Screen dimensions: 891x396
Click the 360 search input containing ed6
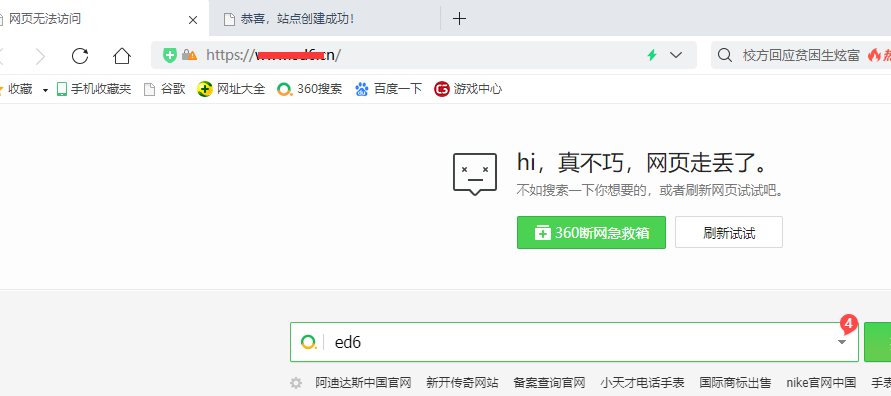coord(574,342)
